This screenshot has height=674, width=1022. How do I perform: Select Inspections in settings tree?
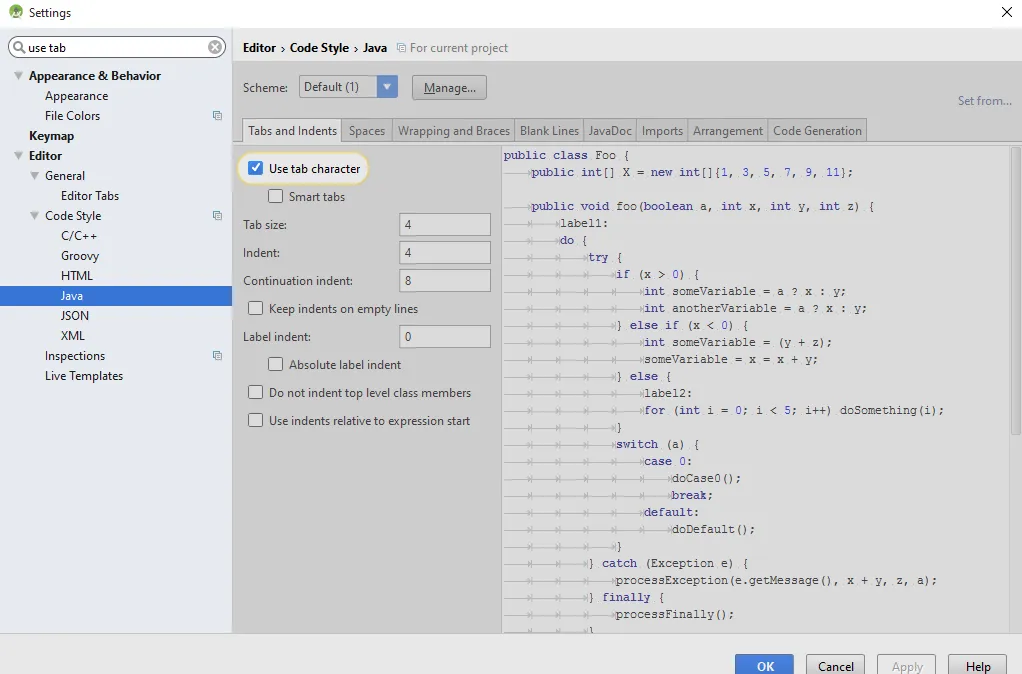75,356
